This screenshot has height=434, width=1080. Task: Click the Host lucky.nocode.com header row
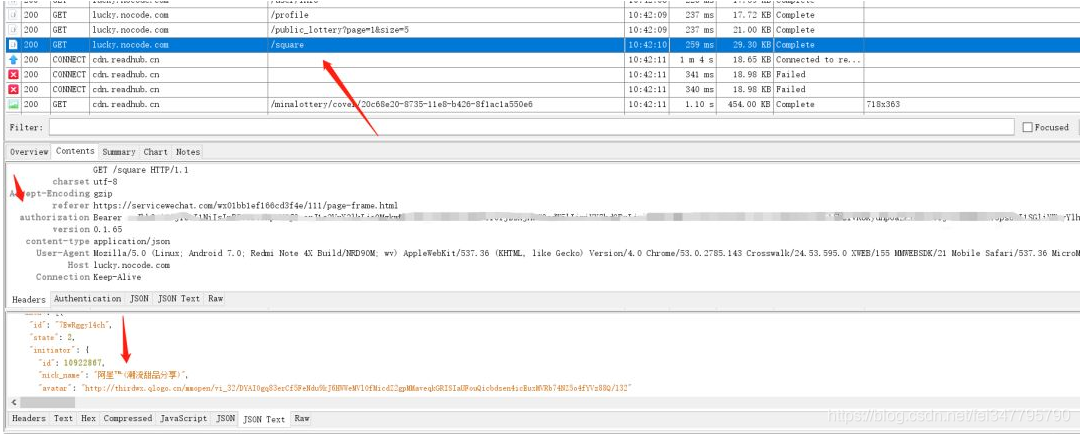[118, 266]
